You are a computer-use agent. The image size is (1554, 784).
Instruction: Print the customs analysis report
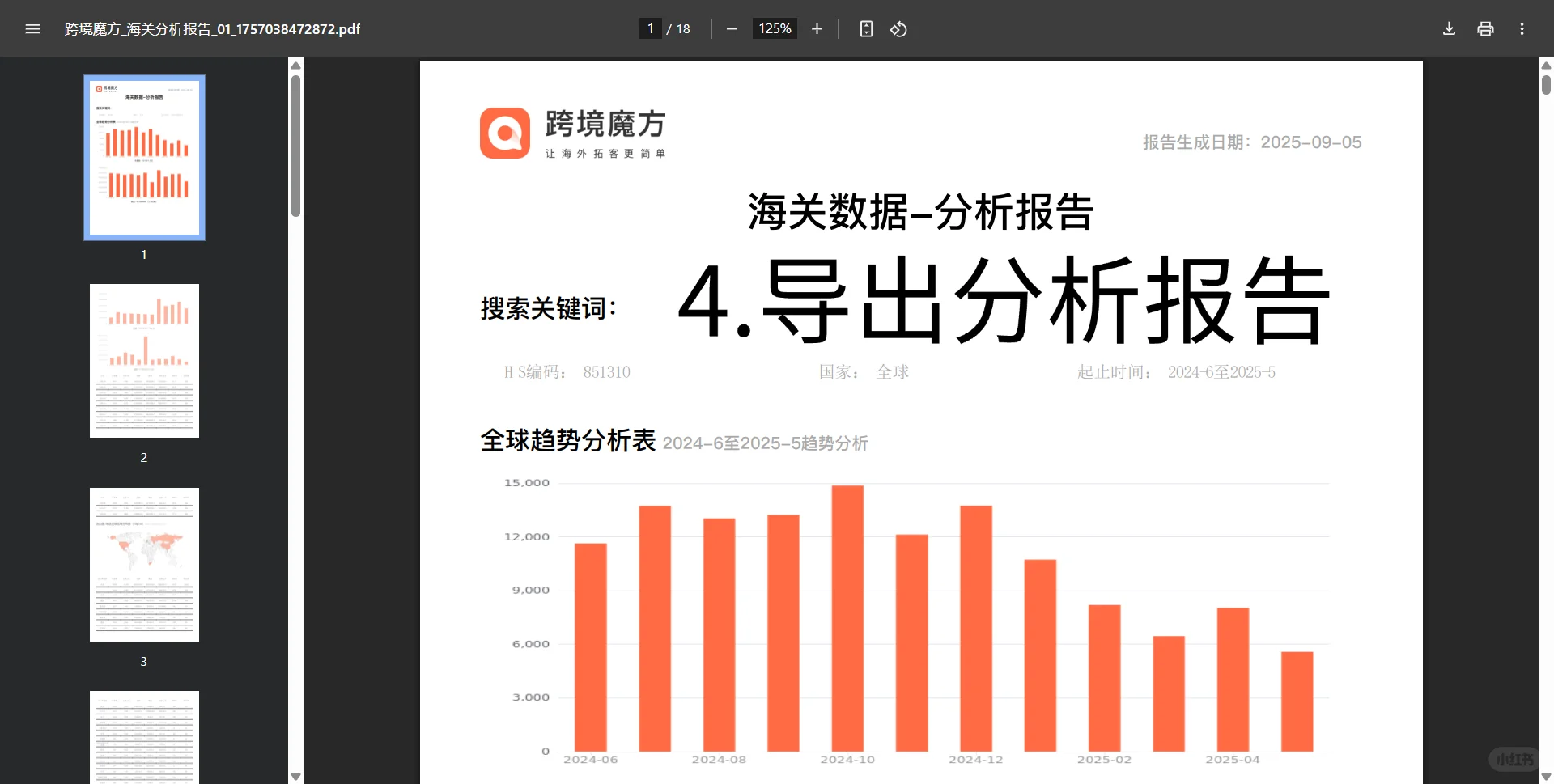pos(1485,28)
